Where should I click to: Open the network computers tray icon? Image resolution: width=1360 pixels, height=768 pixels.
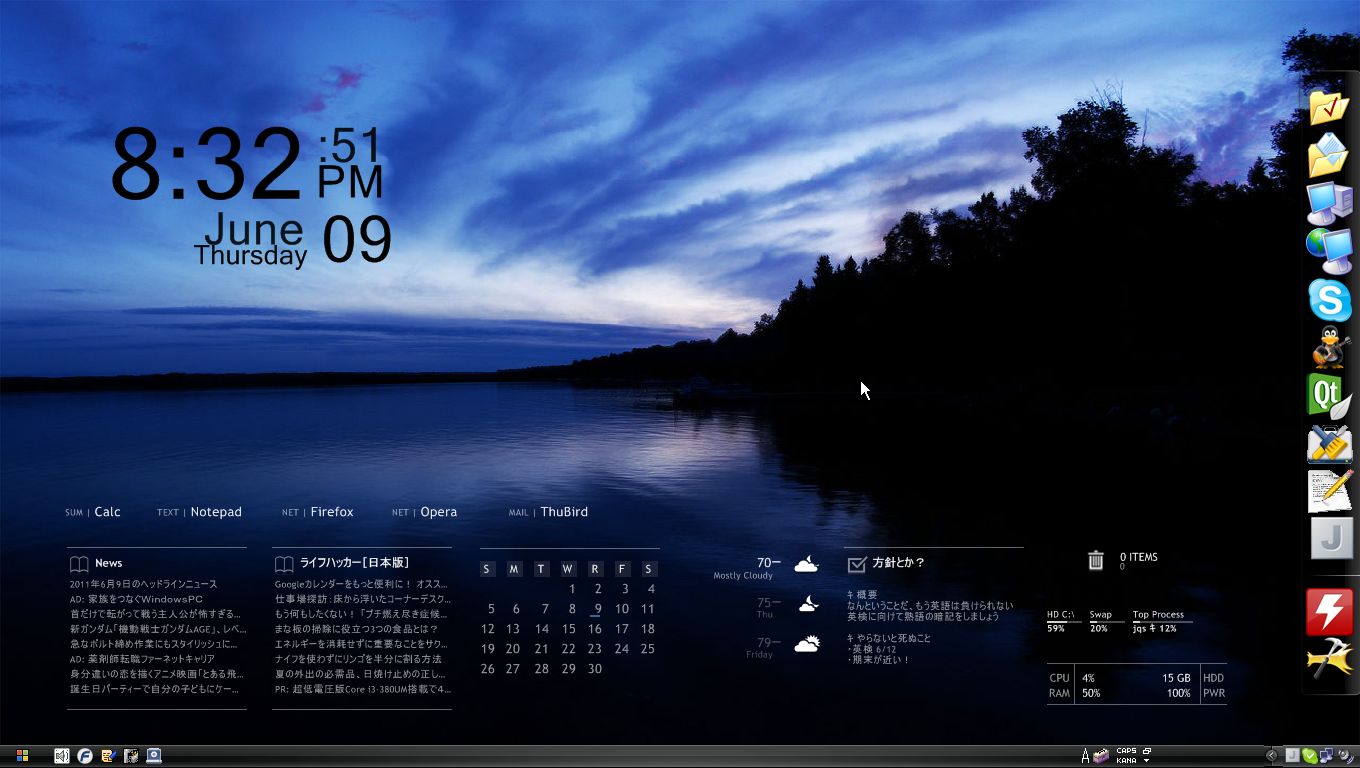(1326, 756)
